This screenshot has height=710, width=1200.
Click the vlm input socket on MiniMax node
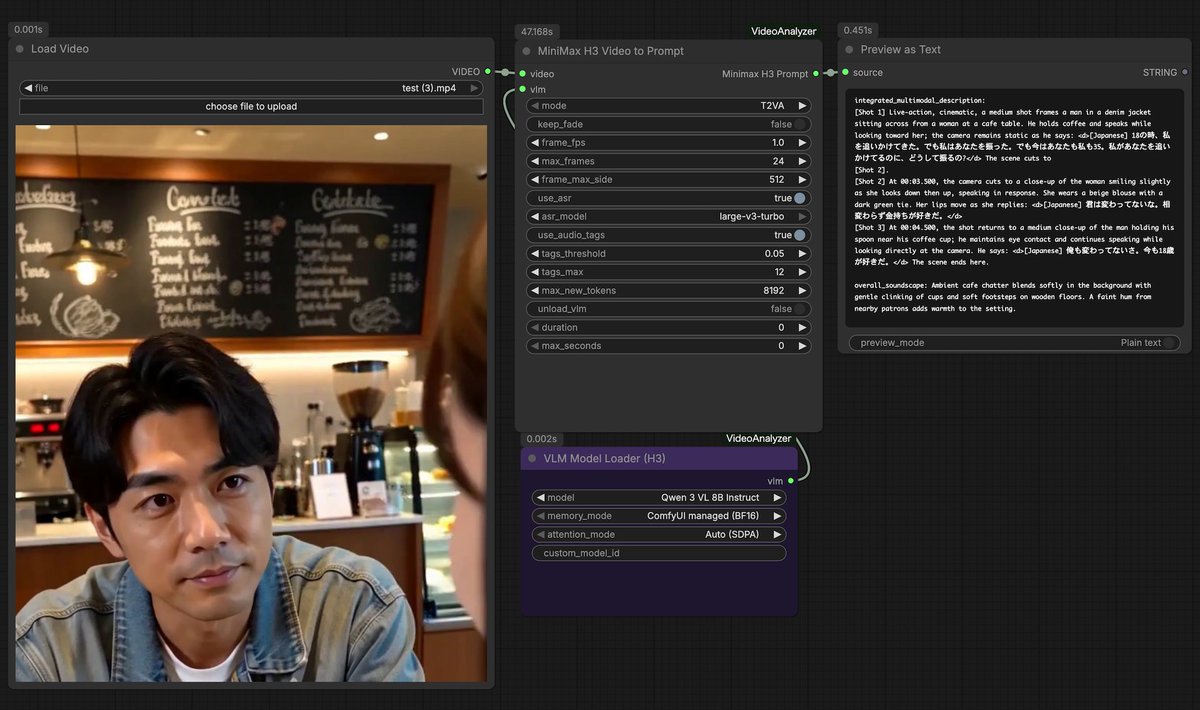(522, 89)
